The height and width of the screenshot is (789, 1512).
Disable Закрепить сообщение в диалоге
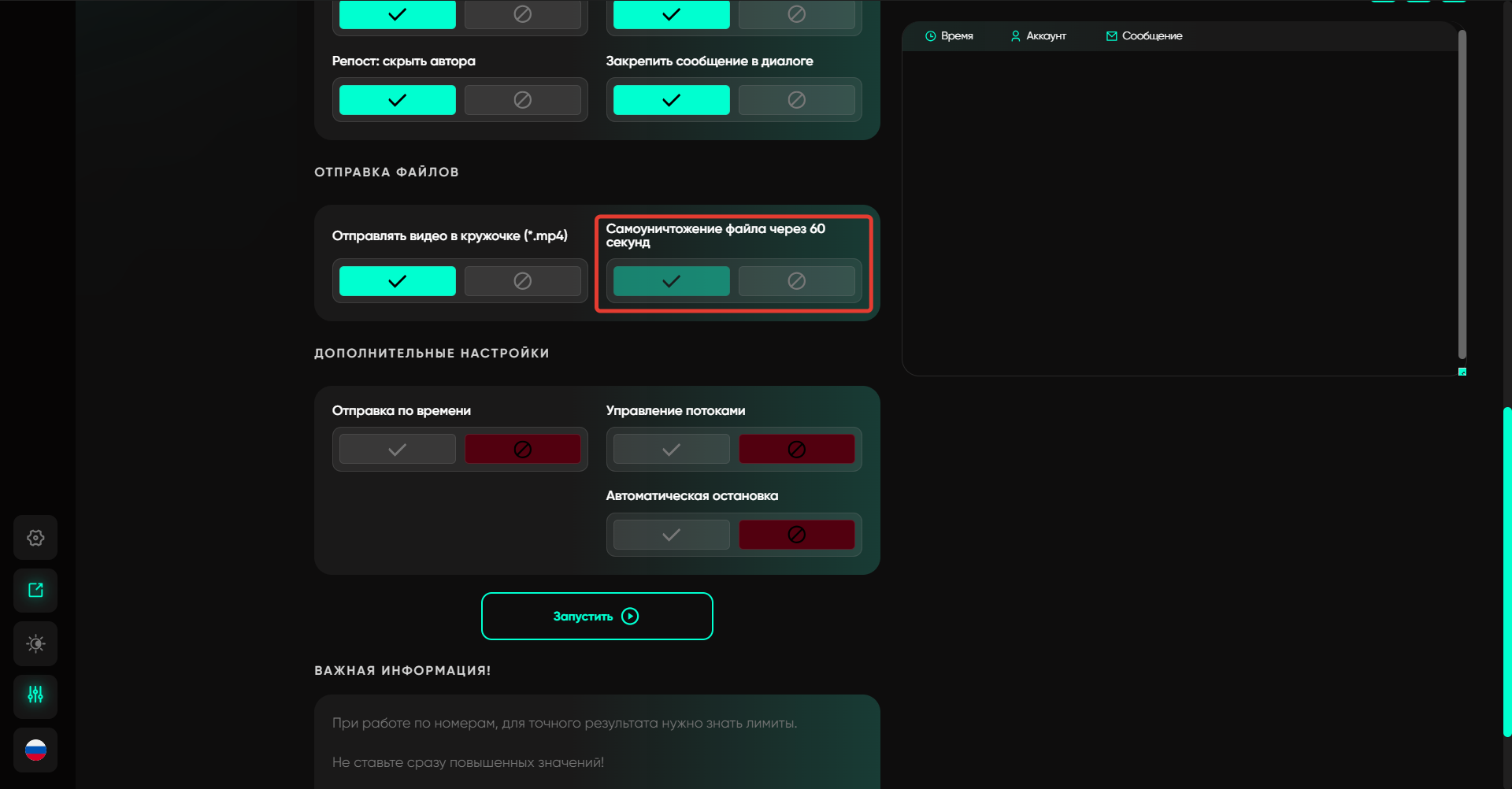796,100
